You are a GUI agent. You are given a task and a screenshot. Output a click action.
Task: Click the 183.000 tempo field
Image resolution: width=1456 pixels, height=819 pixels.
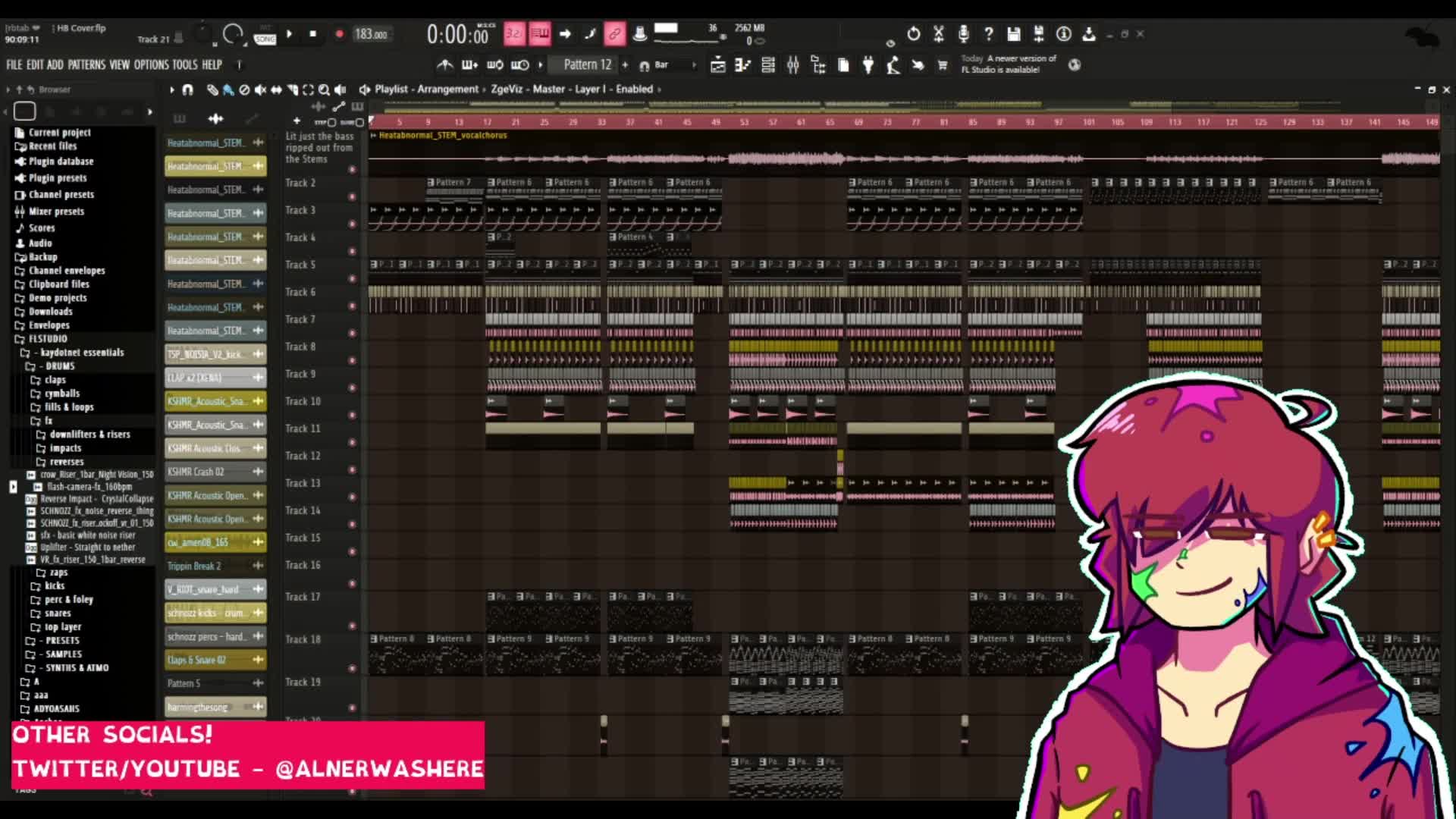pos(371,34)
